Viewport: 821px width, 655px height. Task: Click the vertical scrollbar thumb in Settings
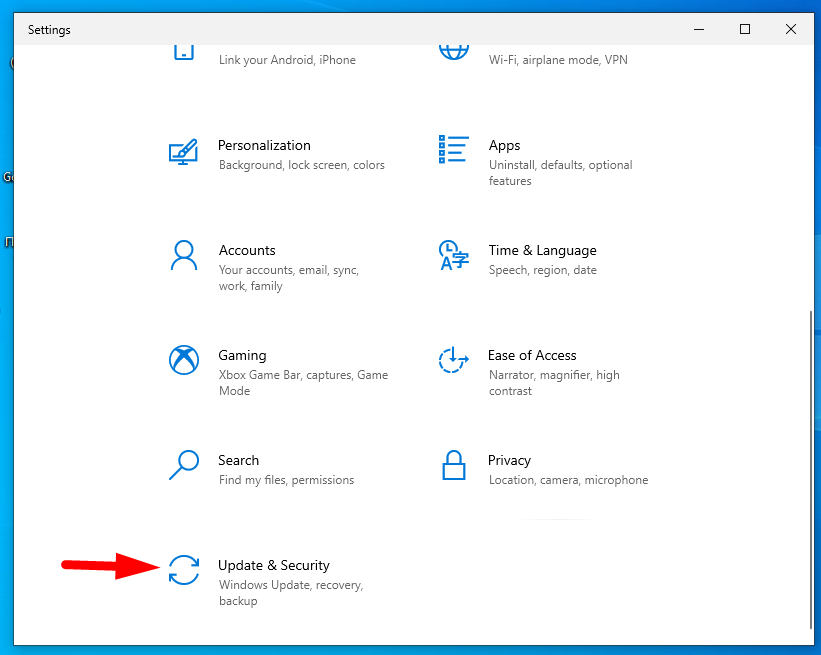(808, 468)
